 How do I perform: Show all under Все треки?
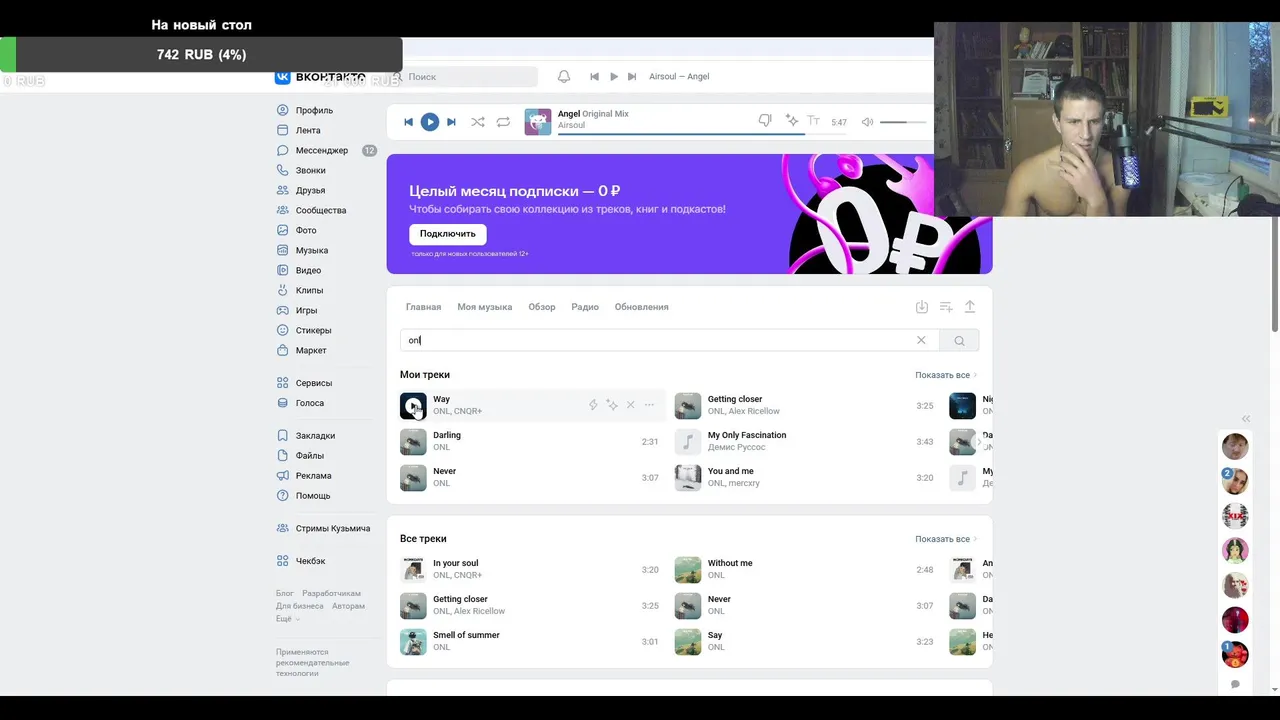click(x=946, y=539)
